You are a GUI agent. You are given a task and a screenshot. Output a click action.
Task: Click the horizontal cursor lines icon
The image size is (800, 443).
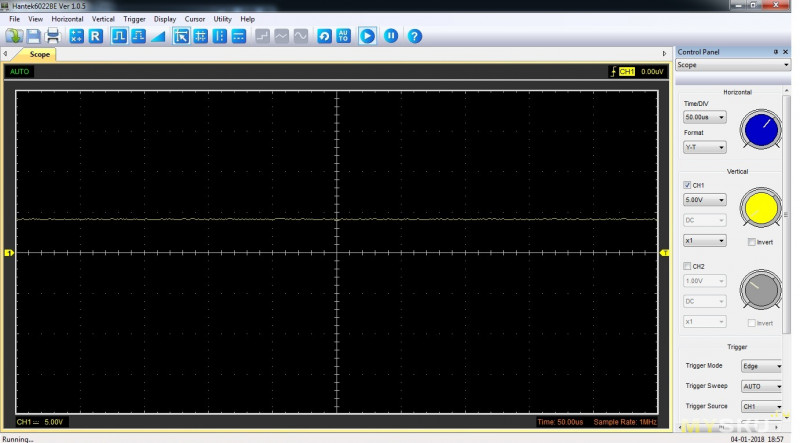tap(239, 36)
